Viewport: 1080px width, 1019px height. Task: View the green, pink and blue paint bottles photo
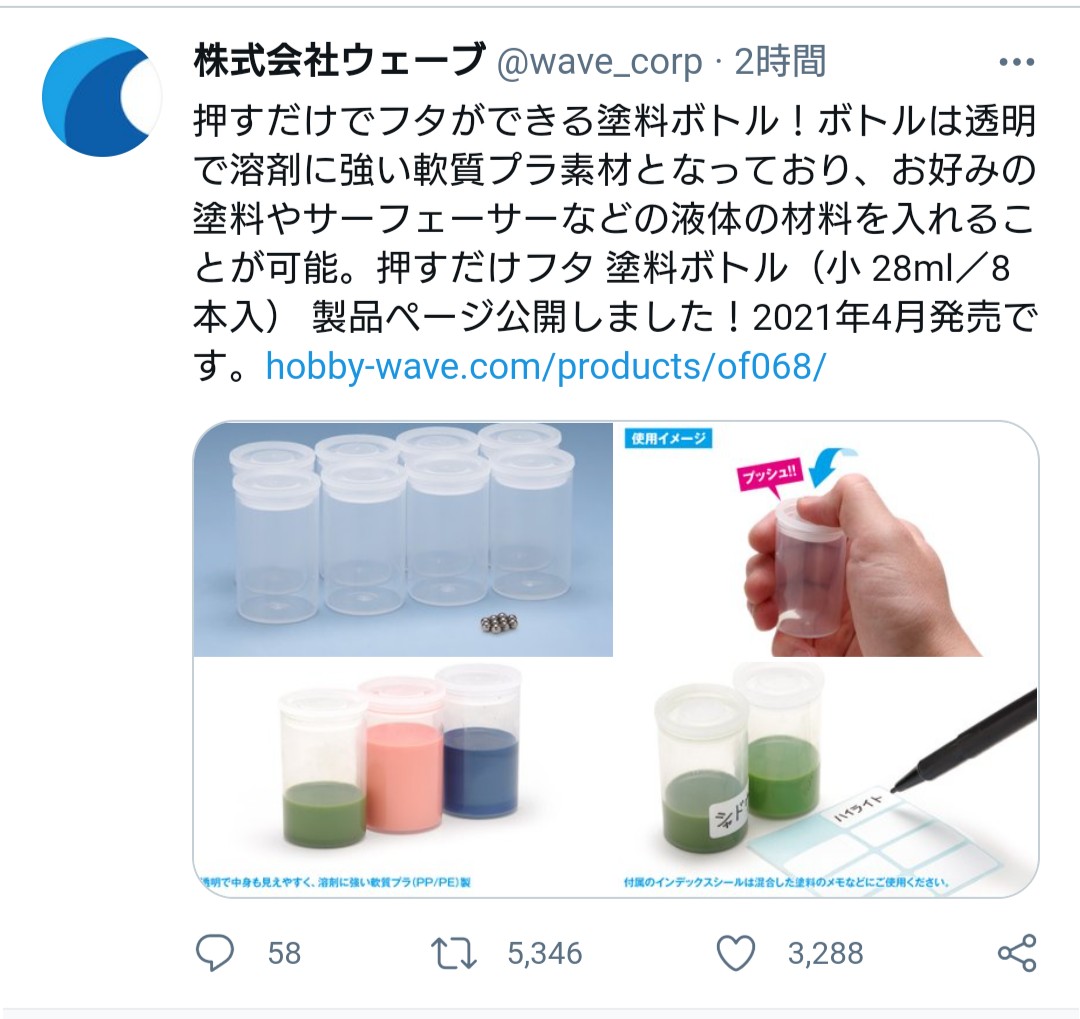[x=403, y=777]
